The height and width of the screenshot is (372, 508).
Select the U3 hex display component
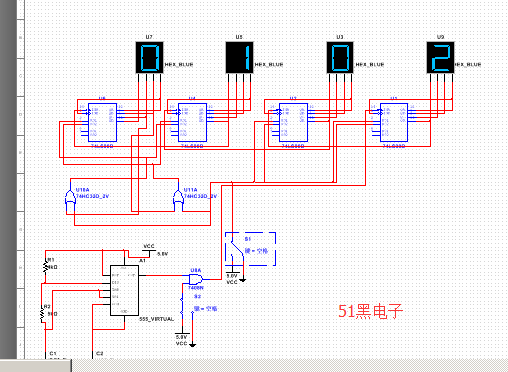coord(340,57)
